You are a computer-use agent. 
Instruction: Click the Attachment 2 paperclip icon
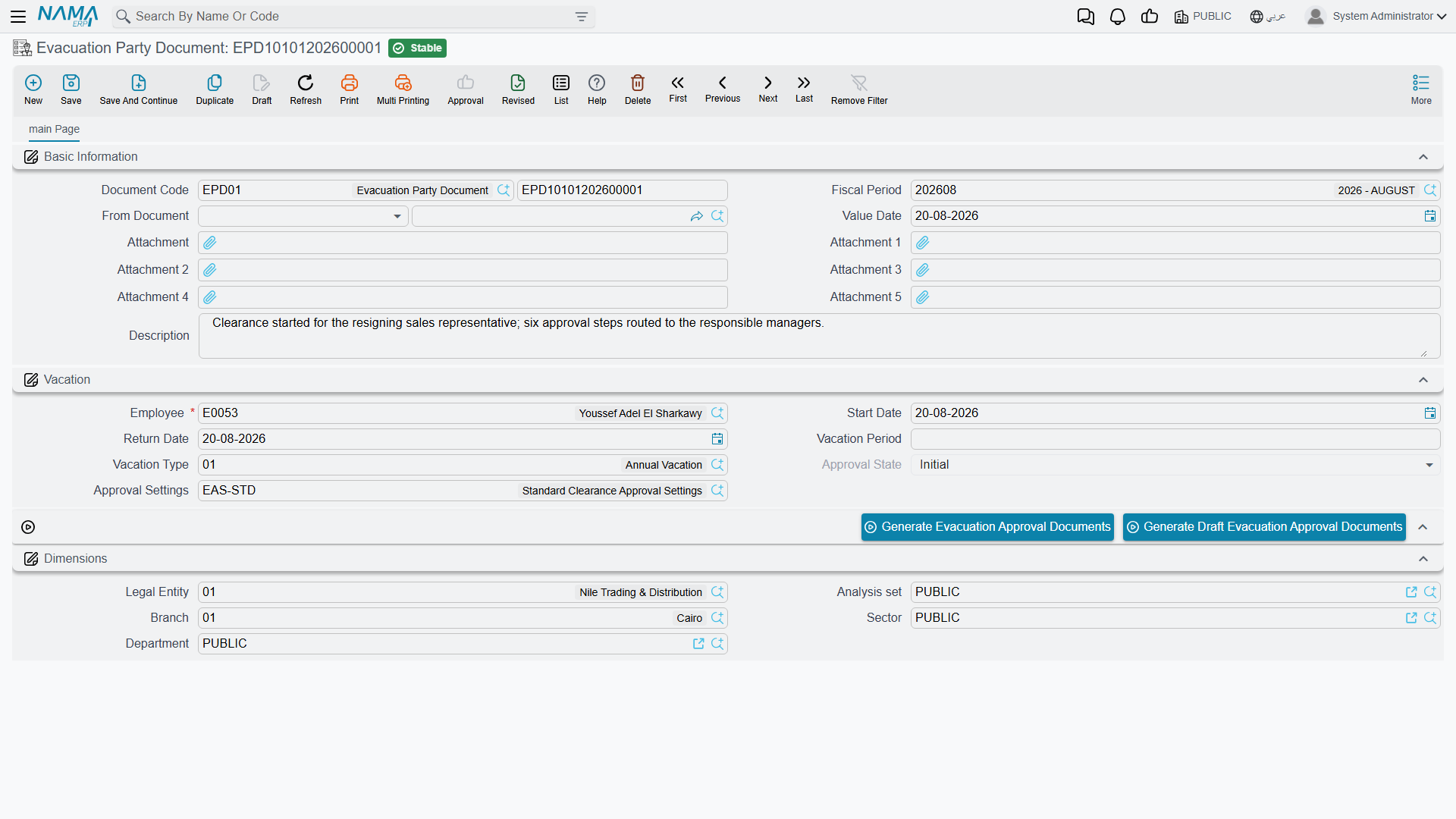210,270
